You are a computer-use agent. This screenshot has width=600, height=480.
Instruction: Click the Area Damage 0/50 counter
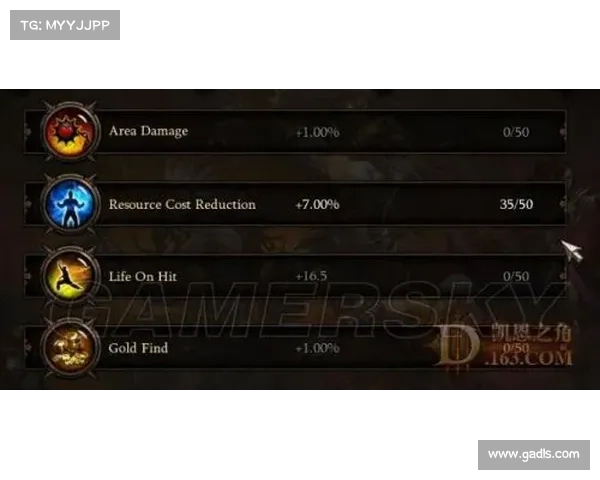pos(516,132)
